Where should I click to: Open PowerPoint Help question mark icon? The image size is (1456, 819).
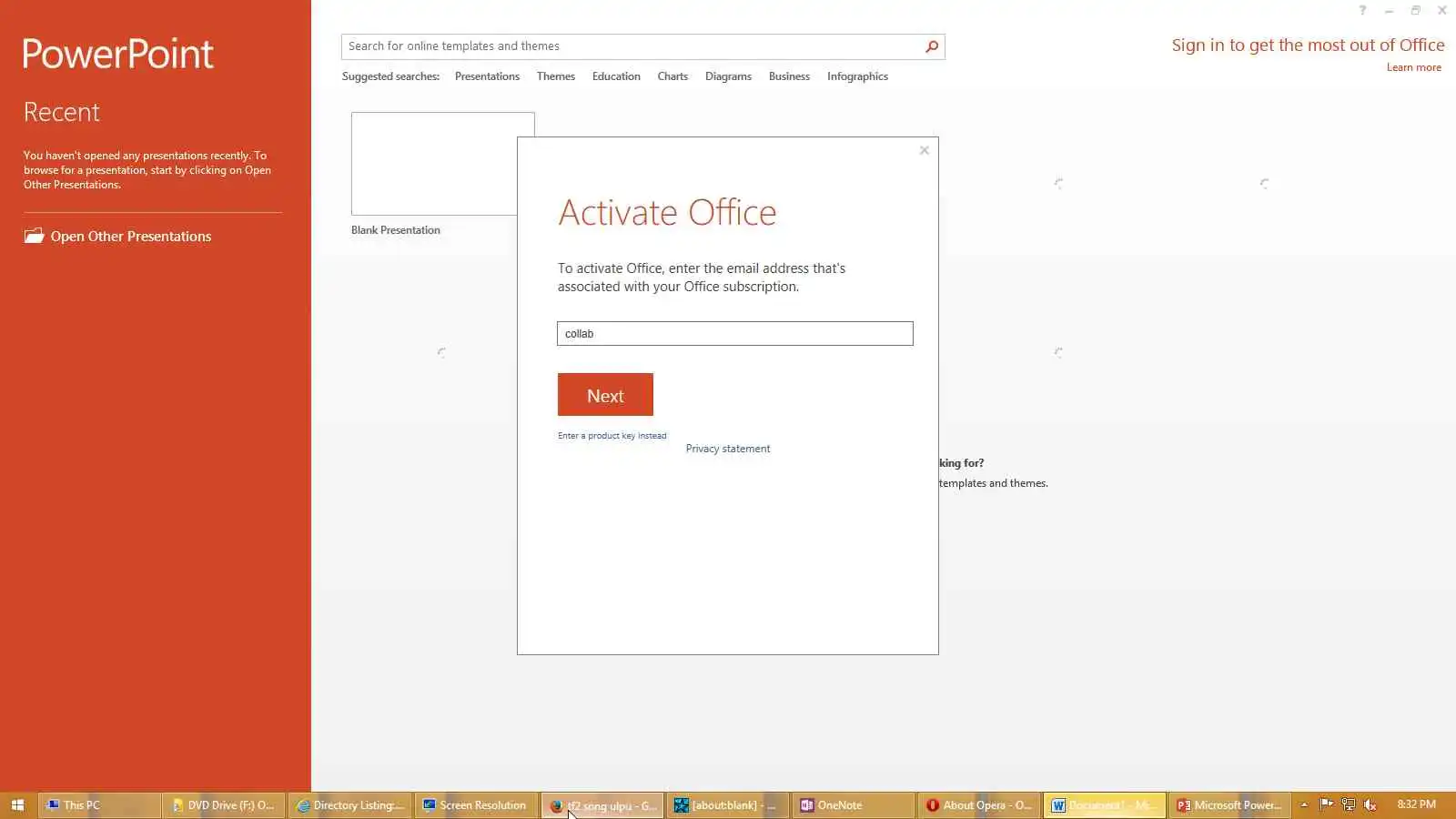coord(1362,11)
